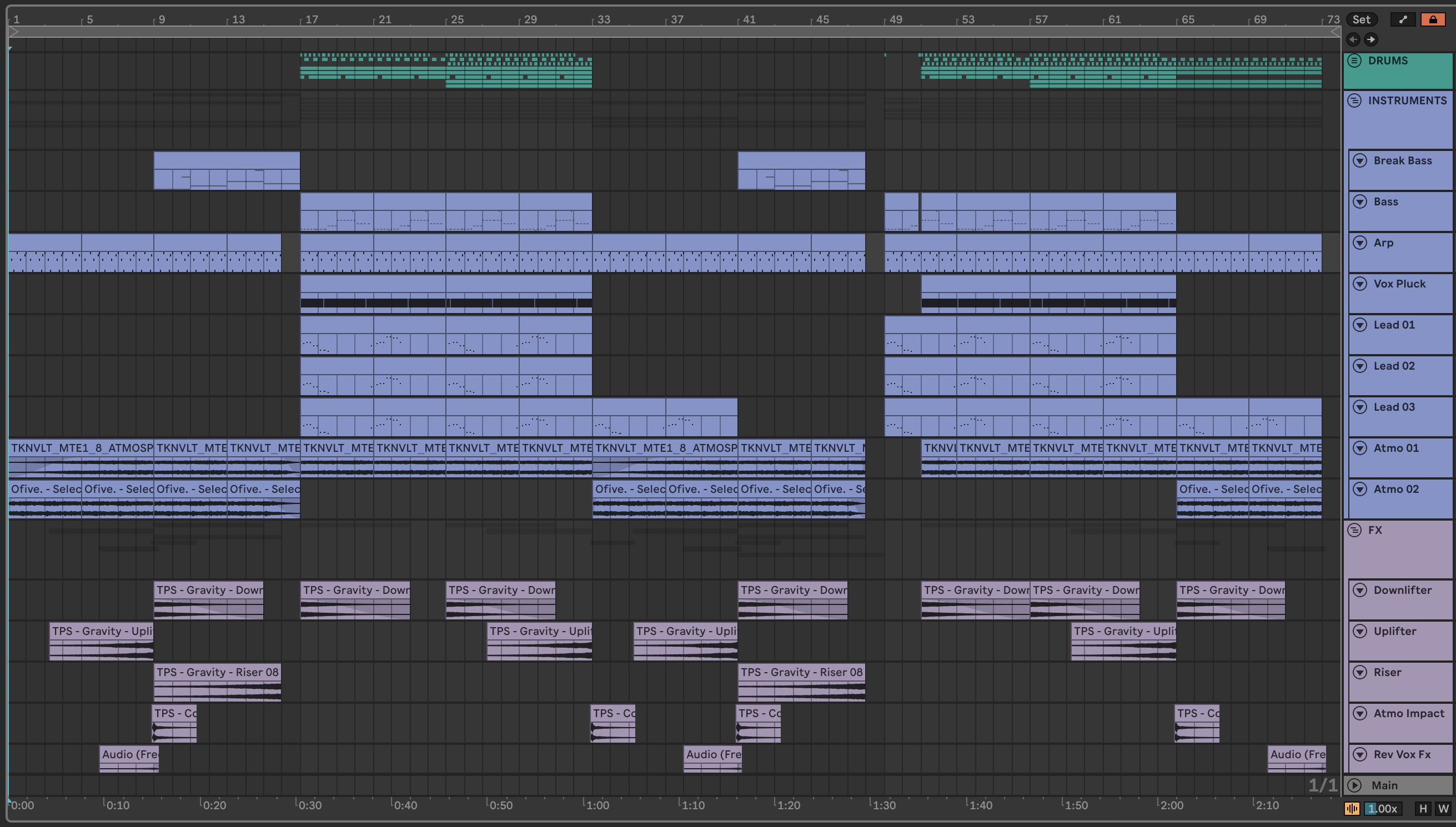Select the TPS - Gravity - Riser 08 clip

218,673
